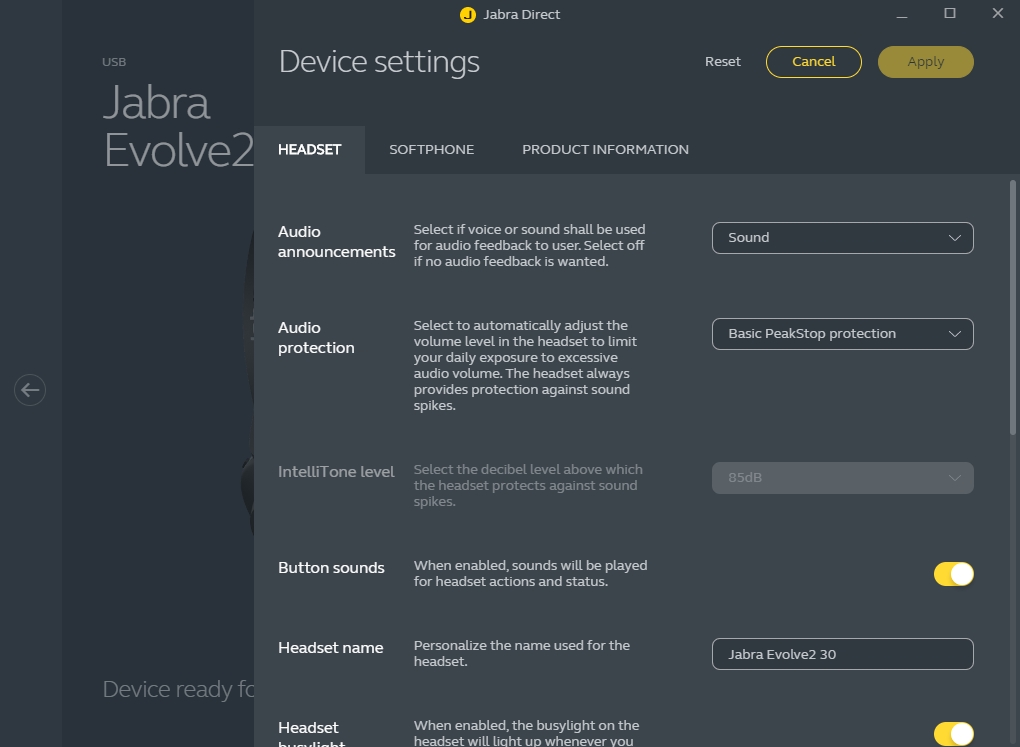Image resolution: width=1020 pixels, height=747 pixels.
Task: Close the Jabra Direct window
Action: pyautogui.click(x=997, y=14)
